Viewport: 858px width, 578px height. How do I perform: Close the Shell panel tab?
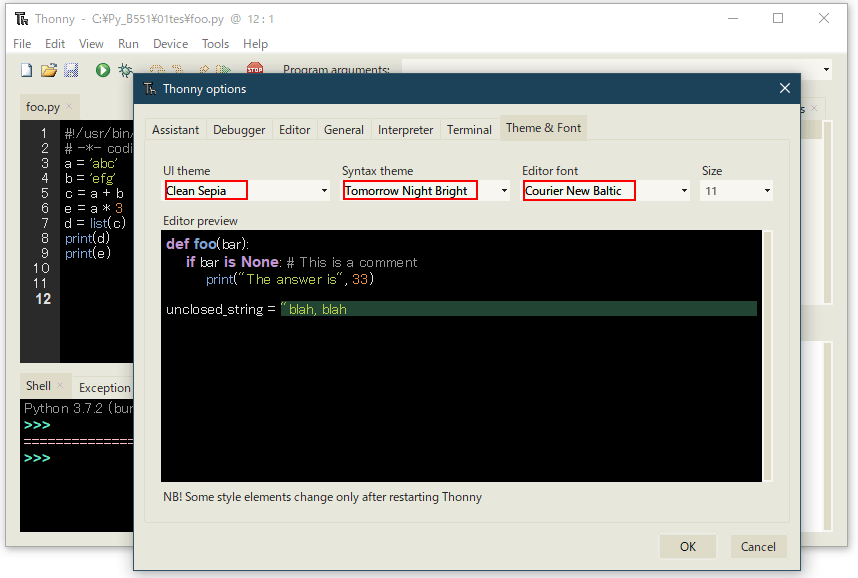click(x=60, y=385)
